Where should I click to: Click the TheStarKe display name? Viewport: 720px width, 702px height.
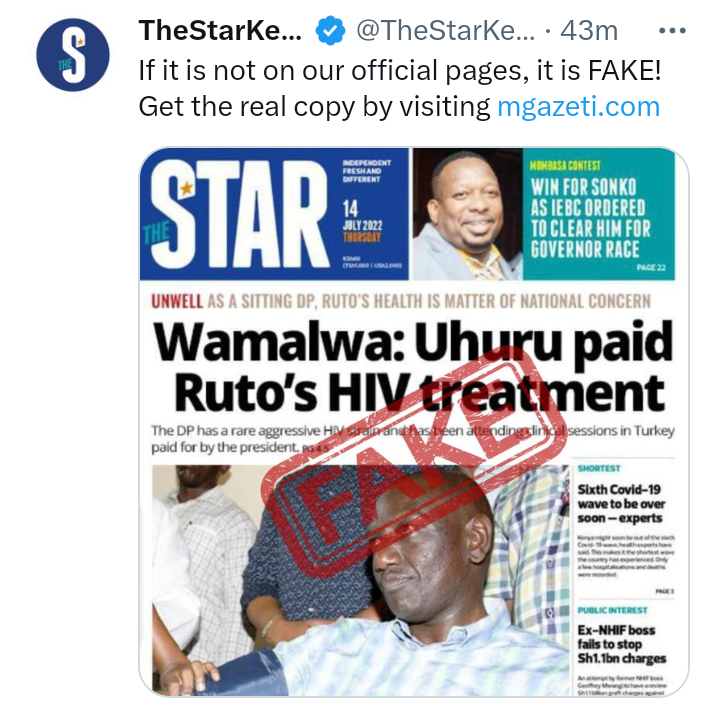(x=220, y=30)
